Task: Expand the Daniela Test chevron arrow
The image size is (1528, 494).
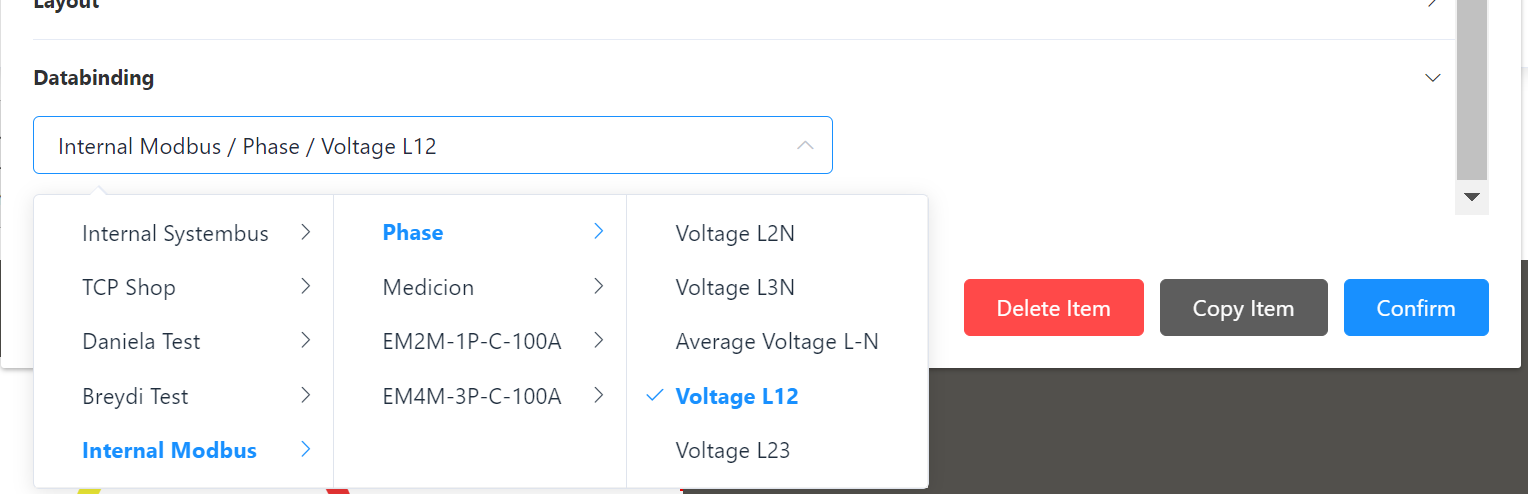Action: click(305, 341)
